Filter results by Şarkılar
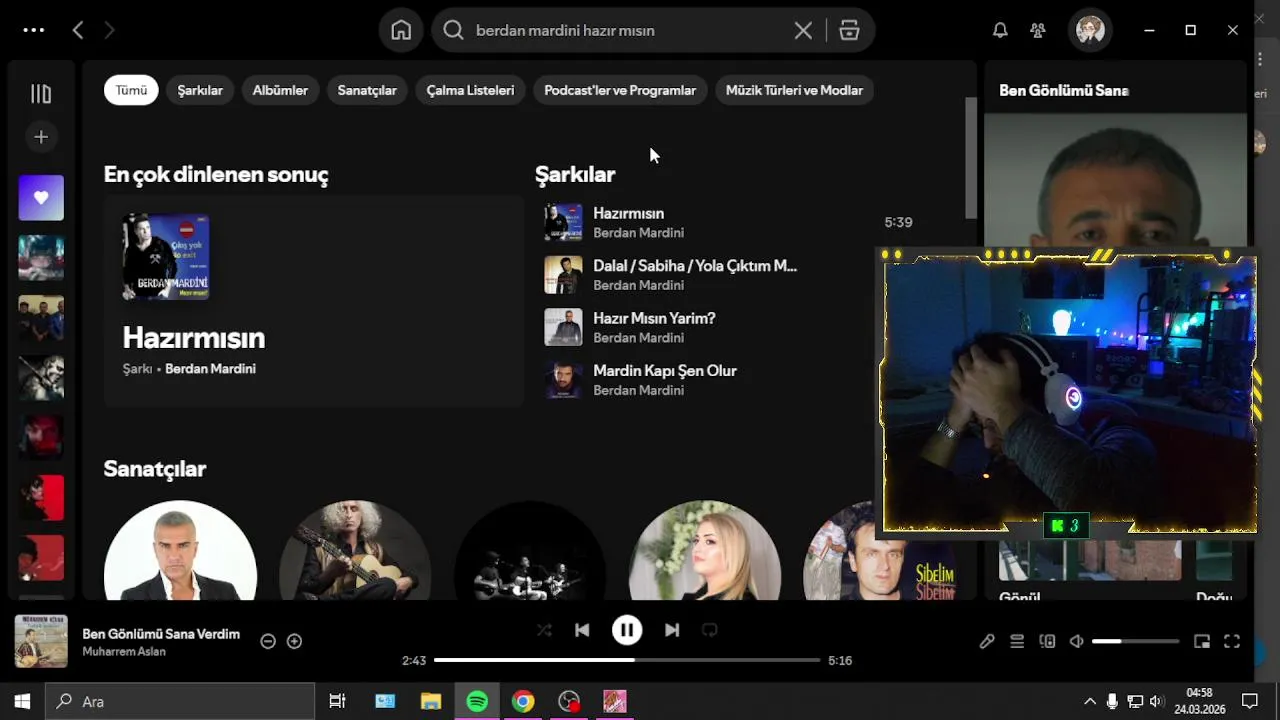 click(x=200, y=90)
